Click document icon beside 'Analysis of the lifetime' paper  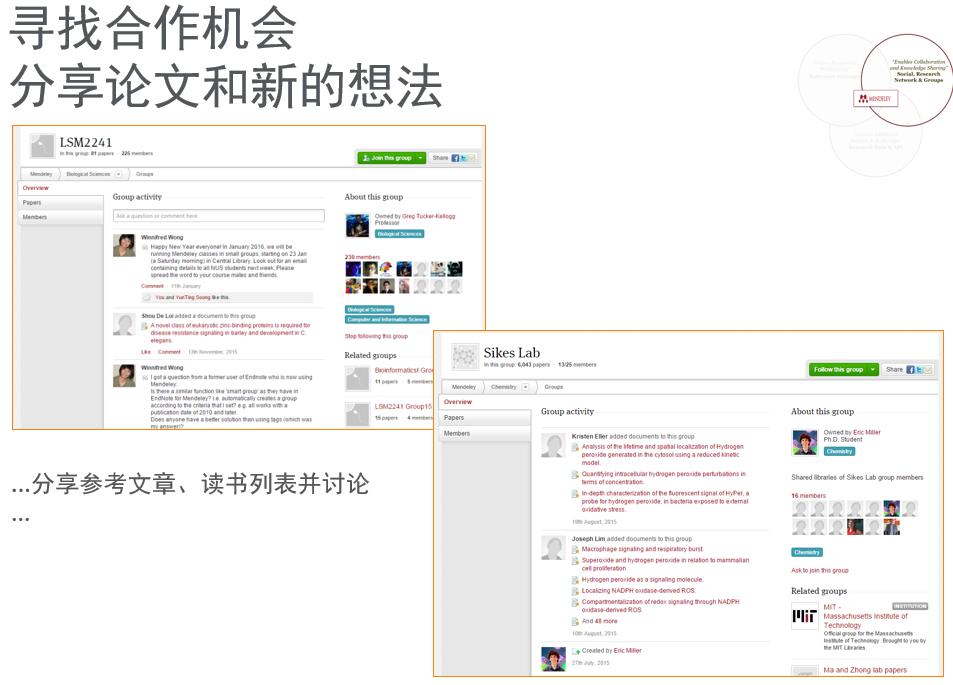click(x=575, y=447)
